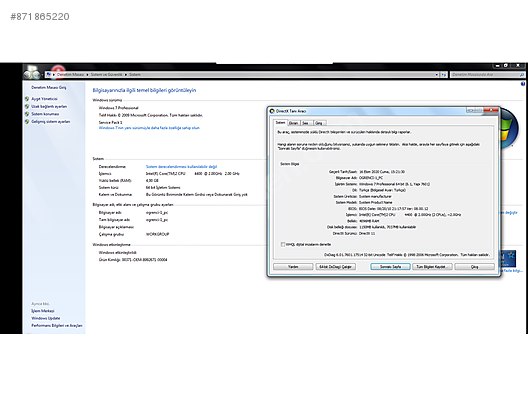This screenshot has width=528, height=396.
Task: Open the Windows Update link in sidebar
Action: coord(46,318)
